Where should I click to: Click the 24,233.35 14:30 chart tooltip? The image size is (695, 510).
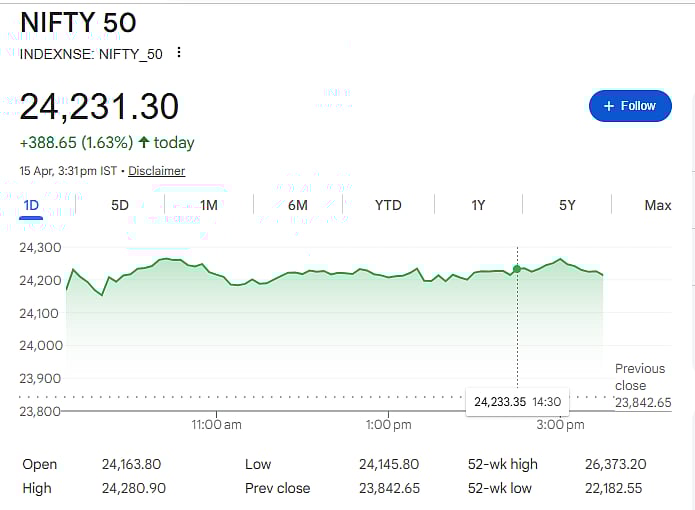pyautogui.click(x=518, y=401)
